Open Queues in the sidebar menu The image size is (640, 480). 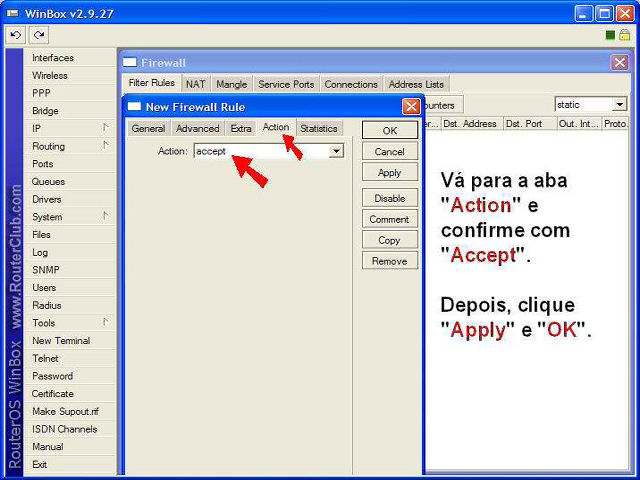(70, 182)
